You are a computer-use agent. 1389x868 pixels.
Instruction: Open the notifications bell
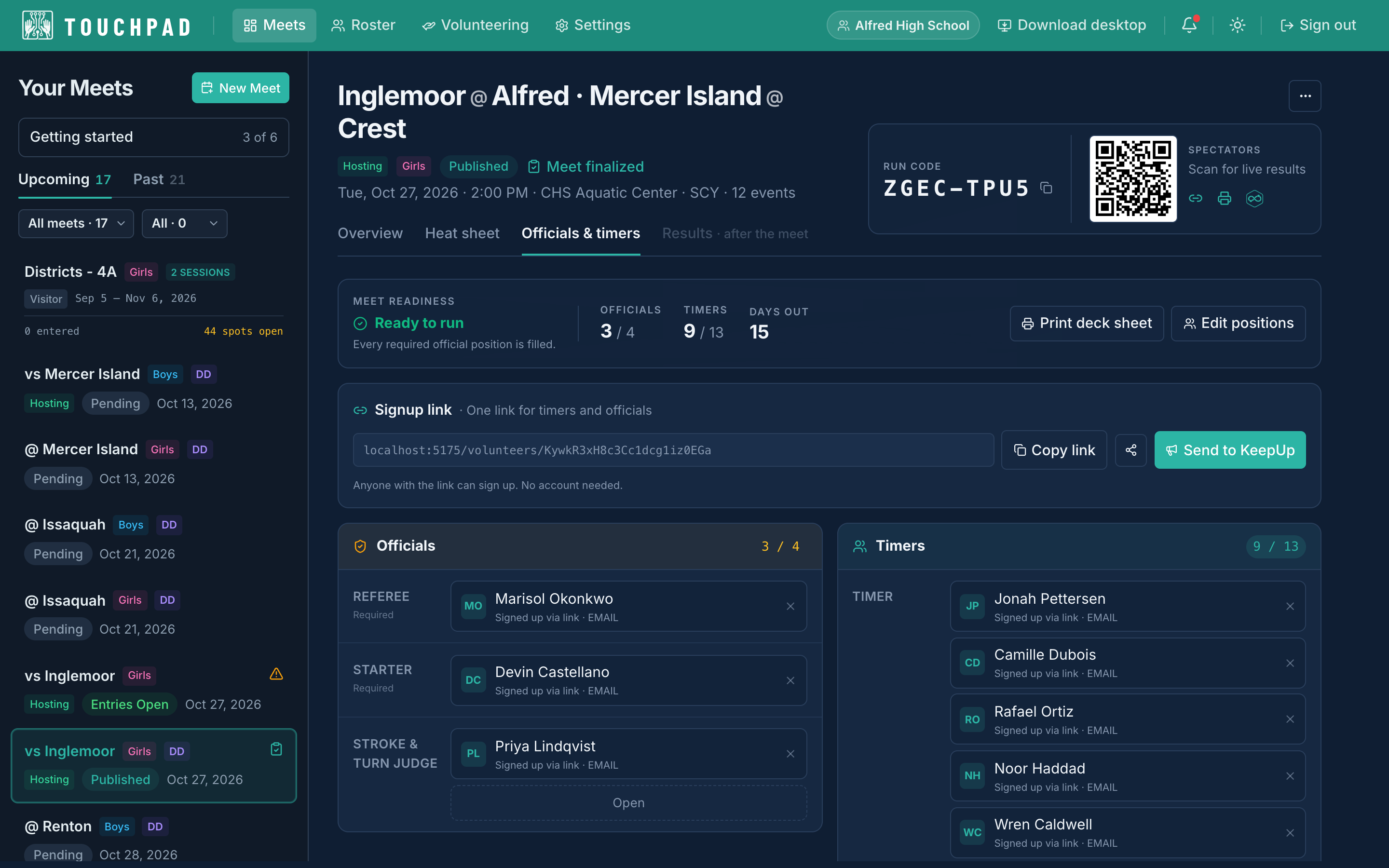(1189, 25)
